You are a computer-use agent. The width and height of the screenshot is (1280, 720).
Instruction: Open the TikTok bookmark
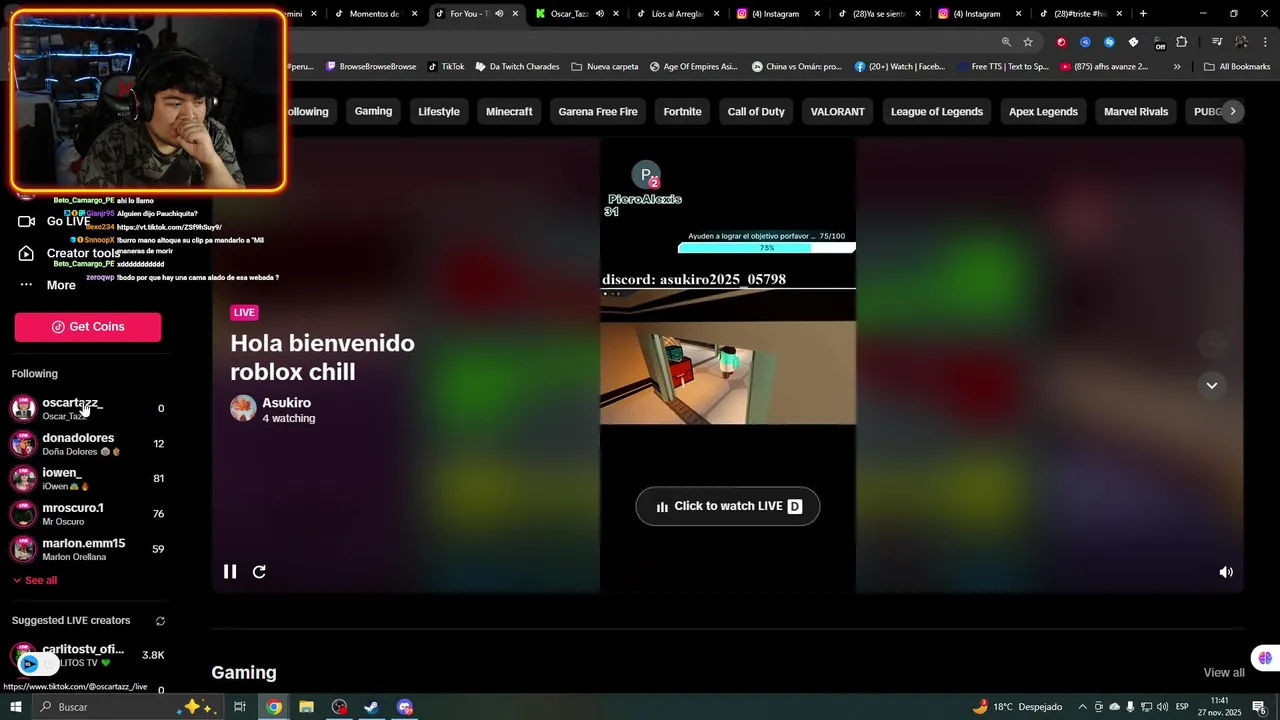click(x=446, y=67)
